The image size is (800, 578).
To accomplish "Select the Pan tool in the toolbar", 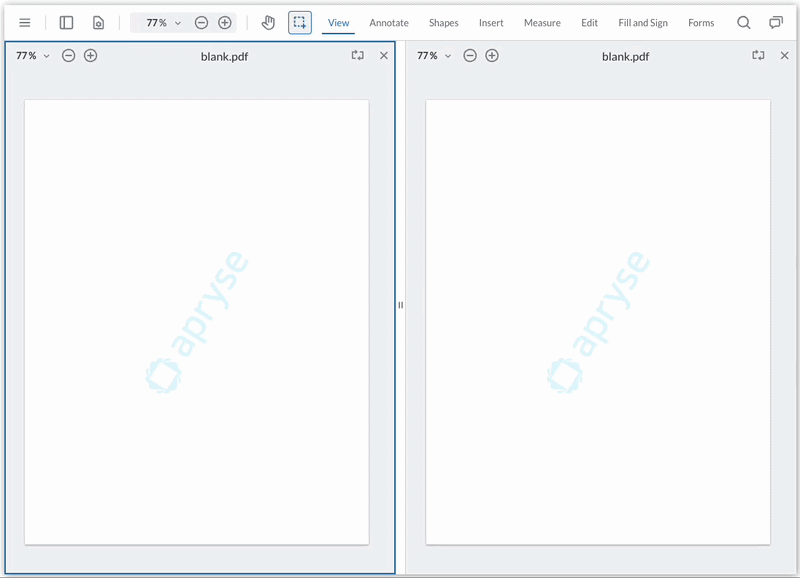I will (268, 22).
